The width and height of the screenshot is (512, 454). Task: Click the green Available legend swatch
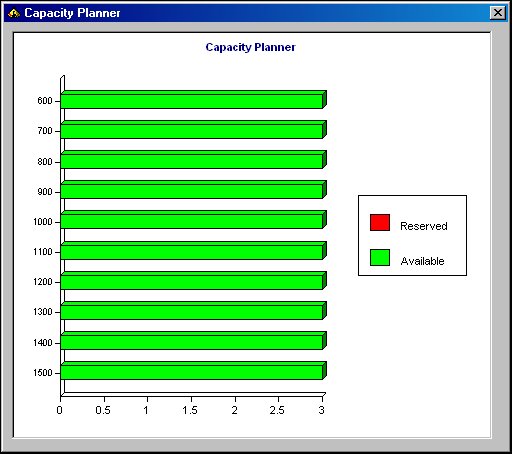tap(380, 257)
